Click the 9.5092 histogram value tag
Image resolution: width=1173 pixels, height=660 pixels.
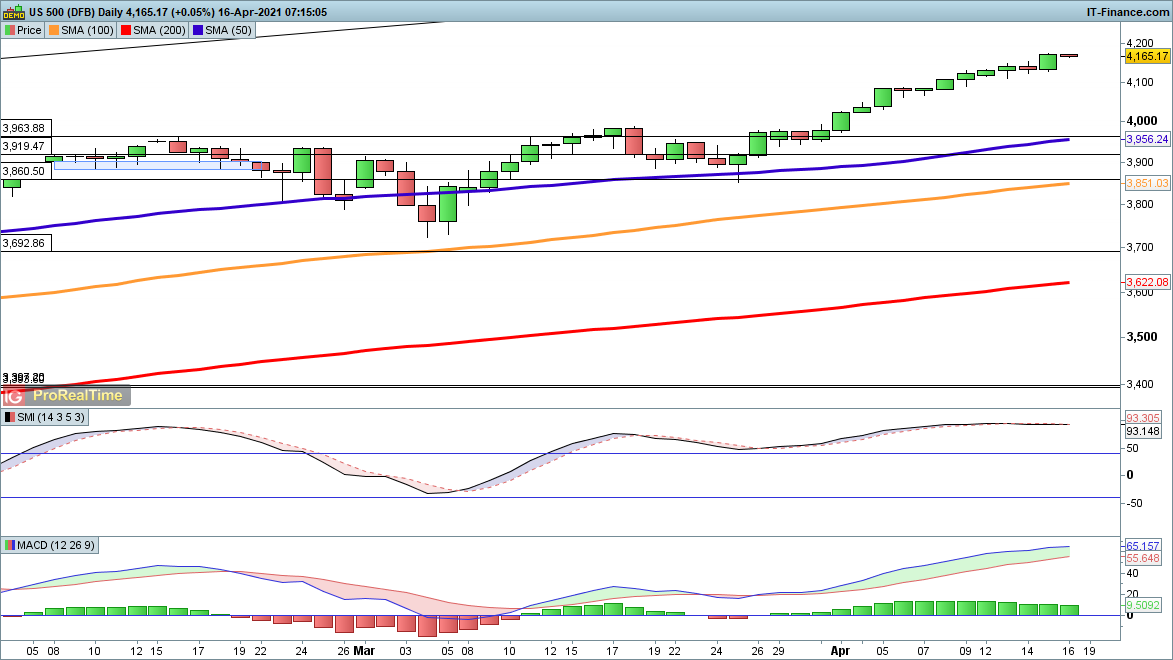(x=1141, y=606)
